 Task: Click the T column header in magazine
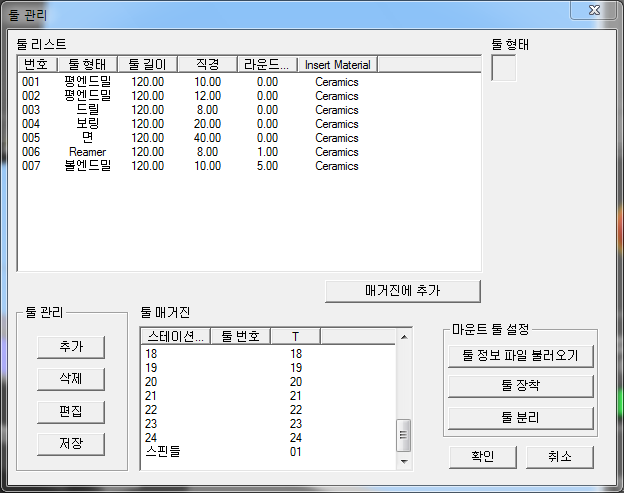click(x=295, y=337)
